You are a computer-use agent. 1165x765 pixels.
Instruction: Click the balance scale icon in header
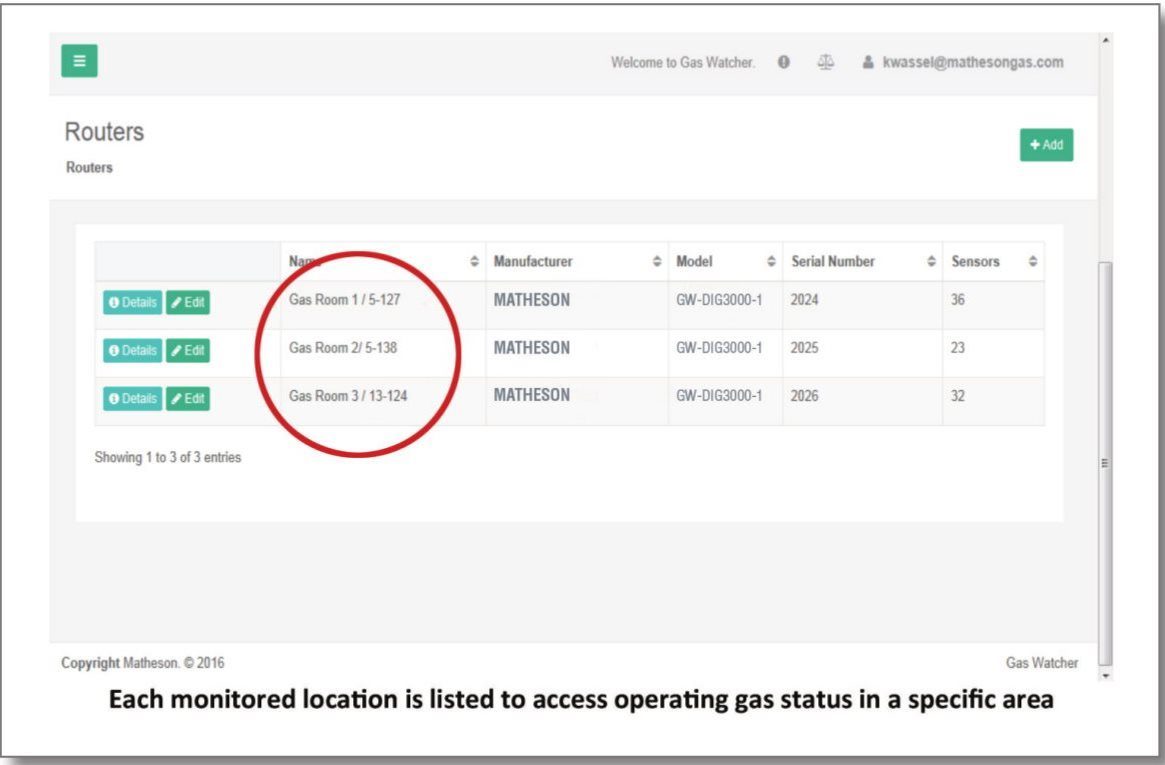(825, 62)
